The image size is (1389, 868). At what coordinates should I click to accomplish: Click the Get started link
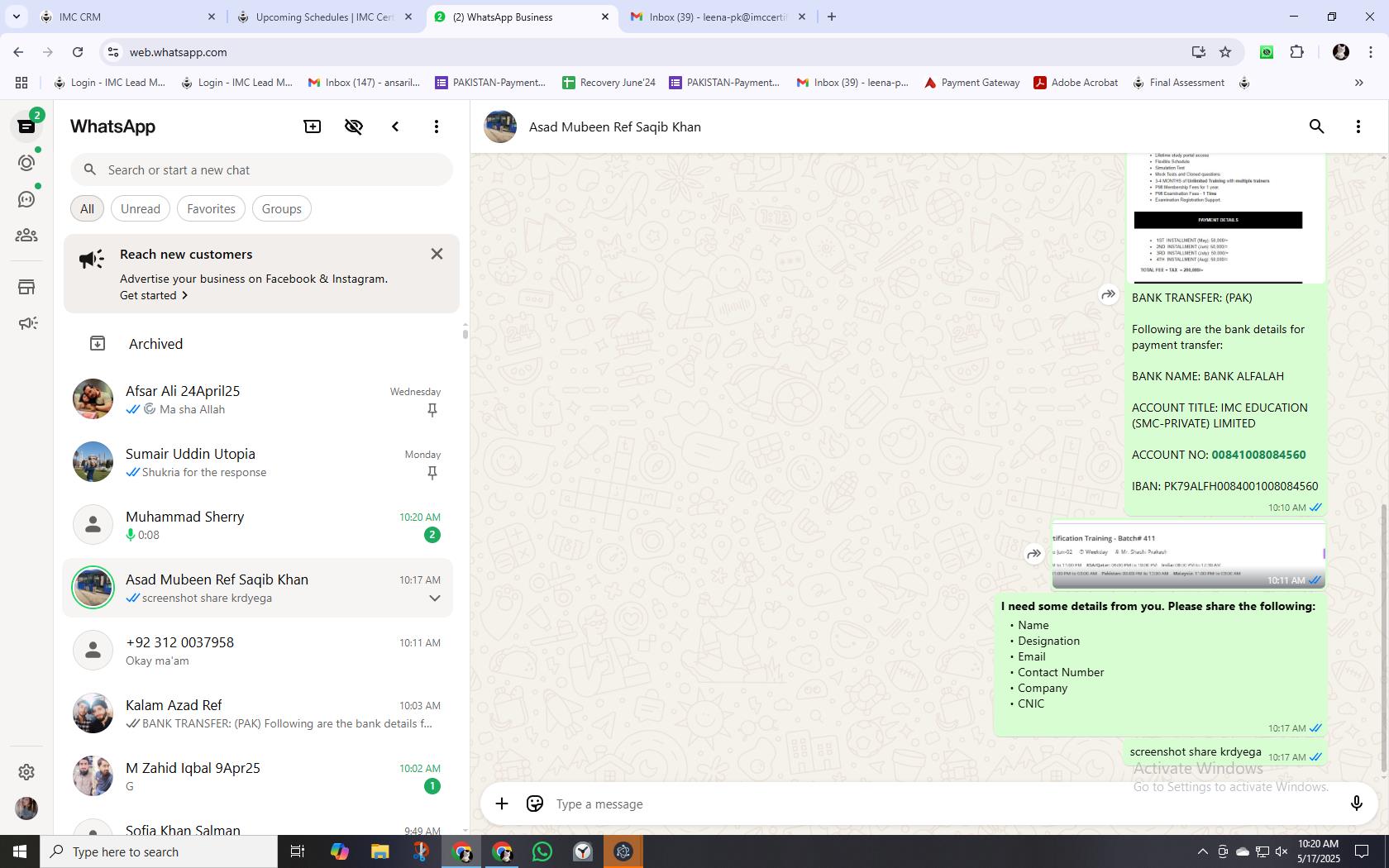(154, 295)
